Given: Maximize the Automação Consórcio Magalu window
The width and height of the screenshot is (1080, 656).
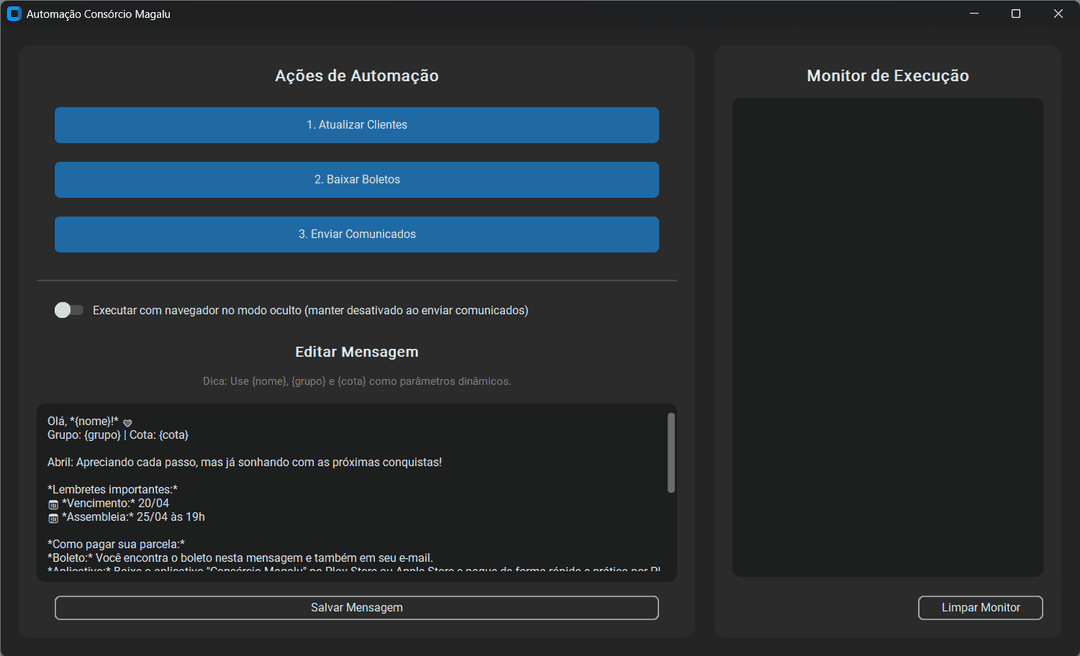Looking at the screenshot, I should (1015, 14).
